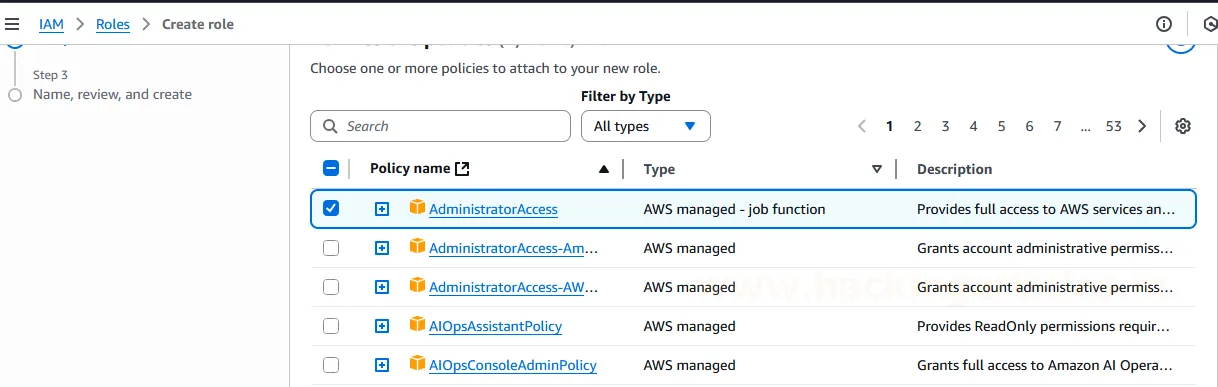1218x387 pixels.
Task: Click the Description column header
Action: pyautogui.click(x=954, y=169)
